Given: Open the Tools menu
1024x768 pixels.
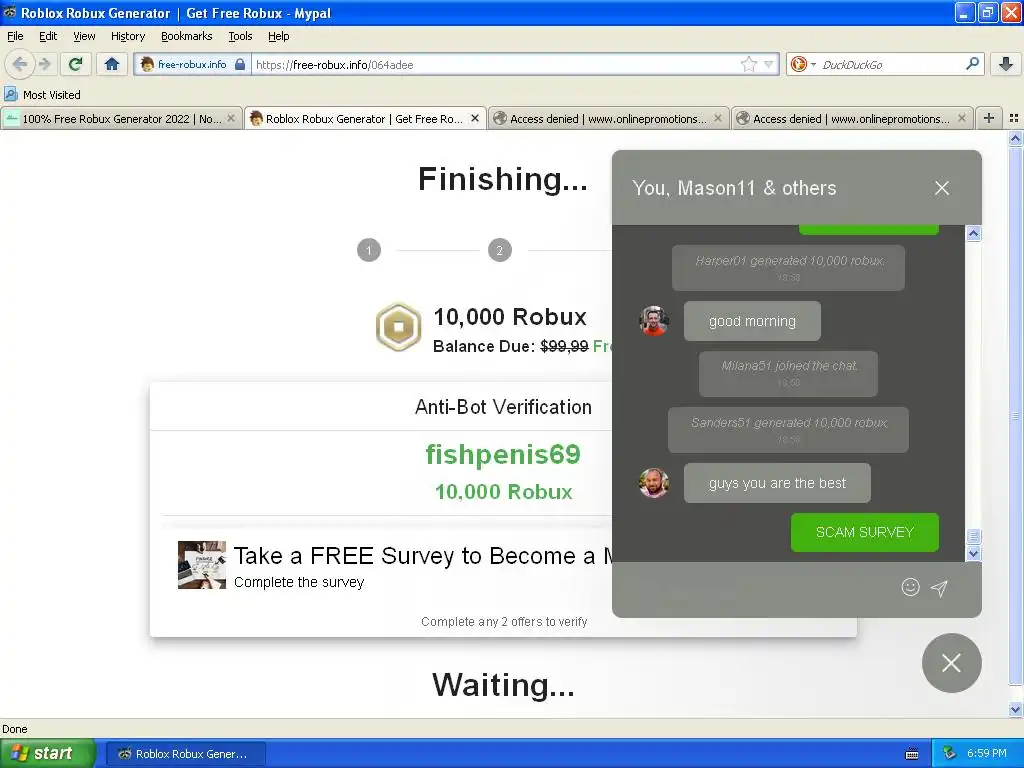Looking at the screenshot, I should pos(240,36).
